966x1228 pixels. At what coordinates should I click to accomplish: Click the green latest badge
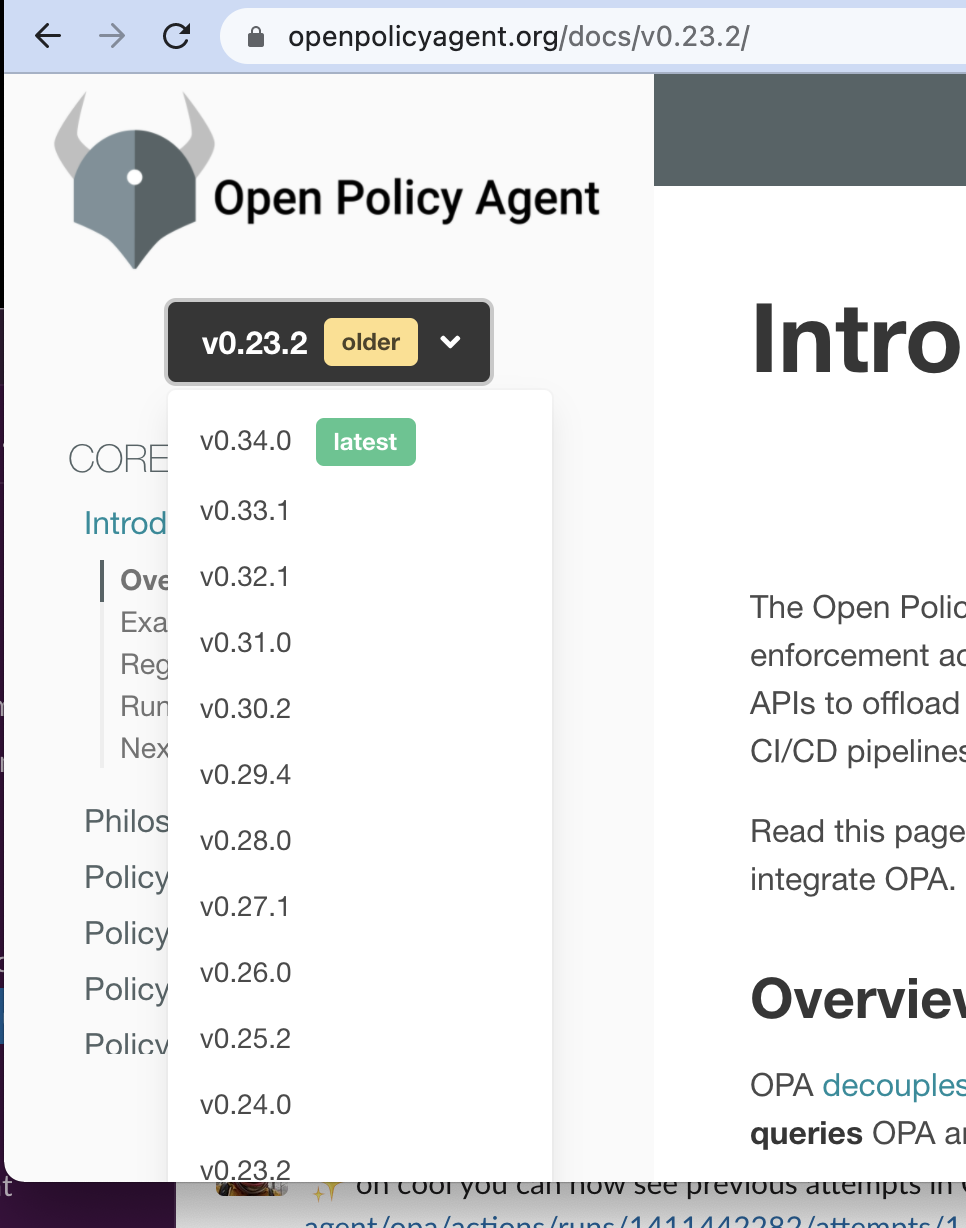(x=365, y=440)
